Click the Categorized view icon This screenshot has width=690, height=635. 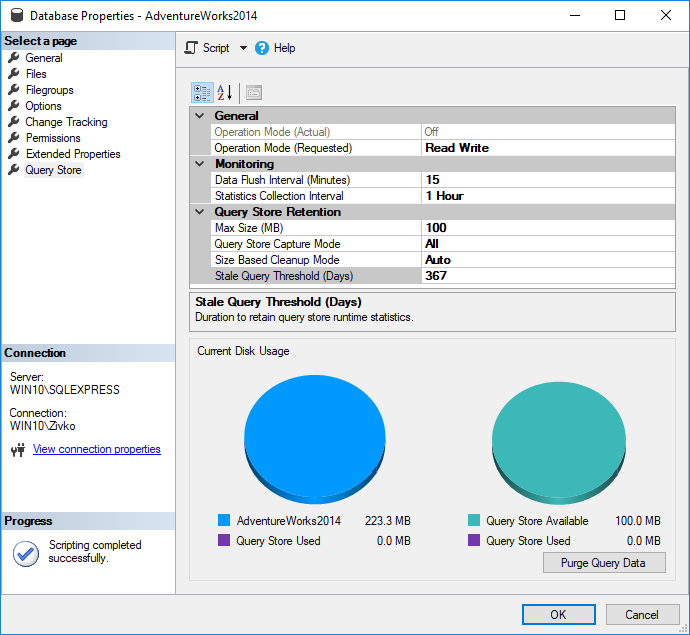click(x=202, y=93)
